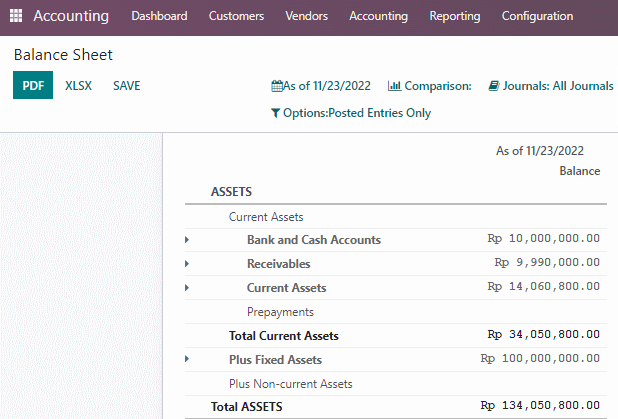Click the Rp 100,000,000.00 fixed assets value
The width and height of the screenshot is (618, 419).
point(540,358)
